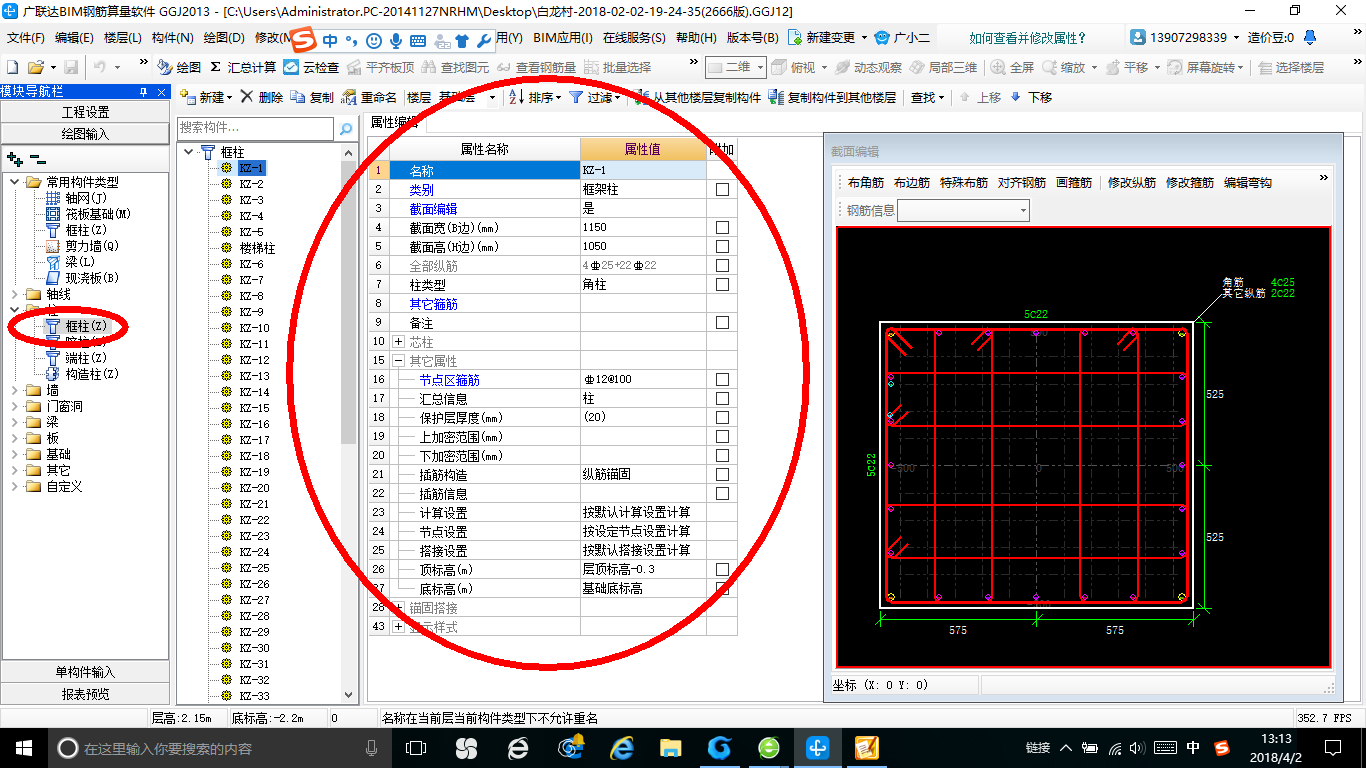Click the 搜索构件 search field
Image resolution: width=1366 pixels, height=768 pixels.
[x=255, y=129]
